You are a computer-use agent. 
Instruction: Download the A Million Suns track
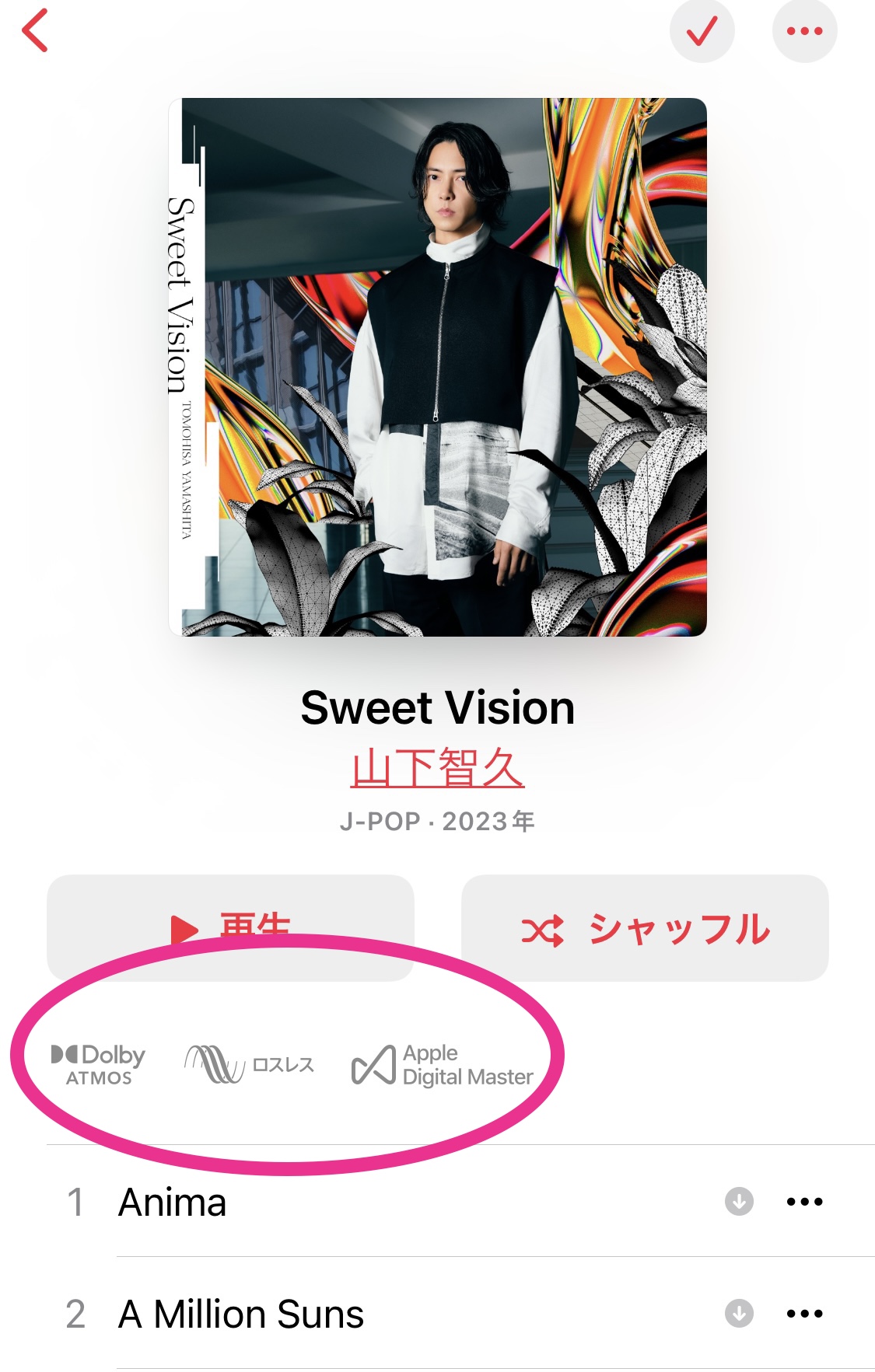pyautogui.click(x=739, y=1313)
